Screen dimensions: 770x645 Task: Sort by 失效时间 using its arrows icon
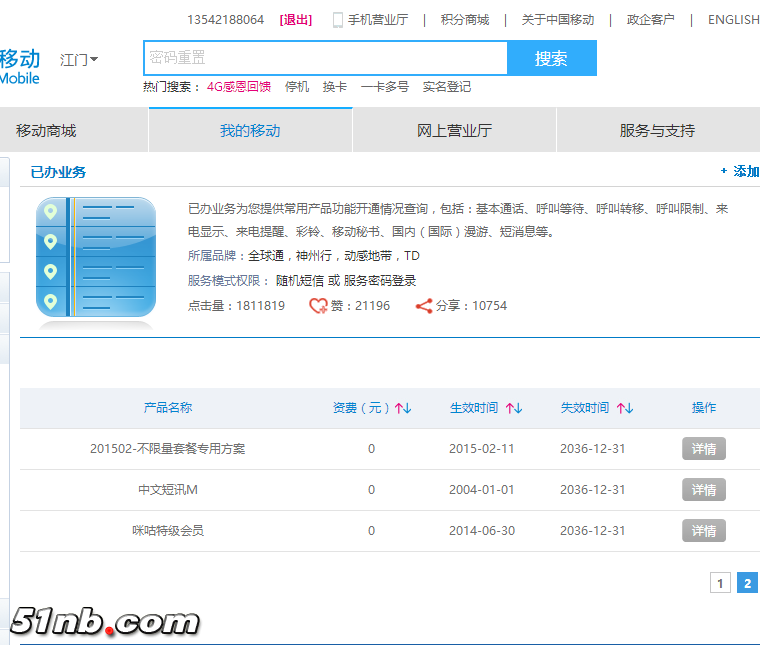pos(625,408)
